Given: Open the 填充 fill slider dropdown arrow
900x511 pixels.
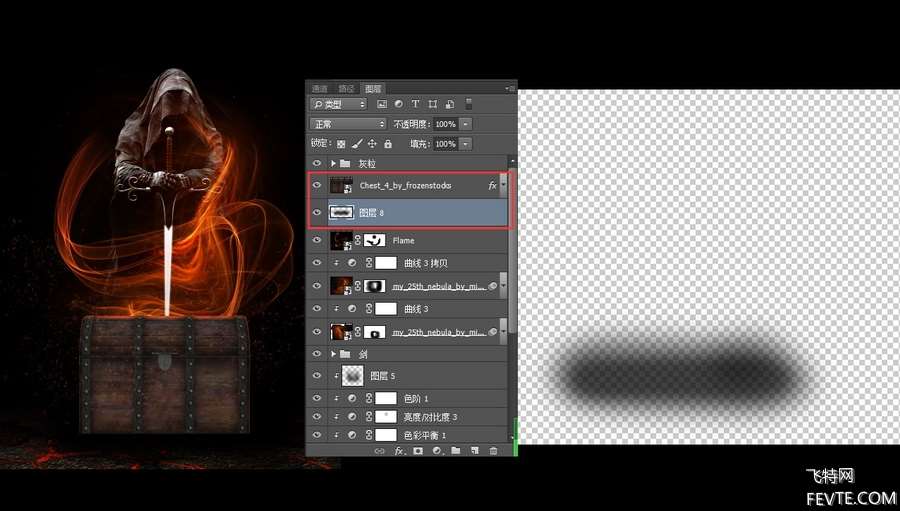Looking at the screenshot, I should pos(465,144).
